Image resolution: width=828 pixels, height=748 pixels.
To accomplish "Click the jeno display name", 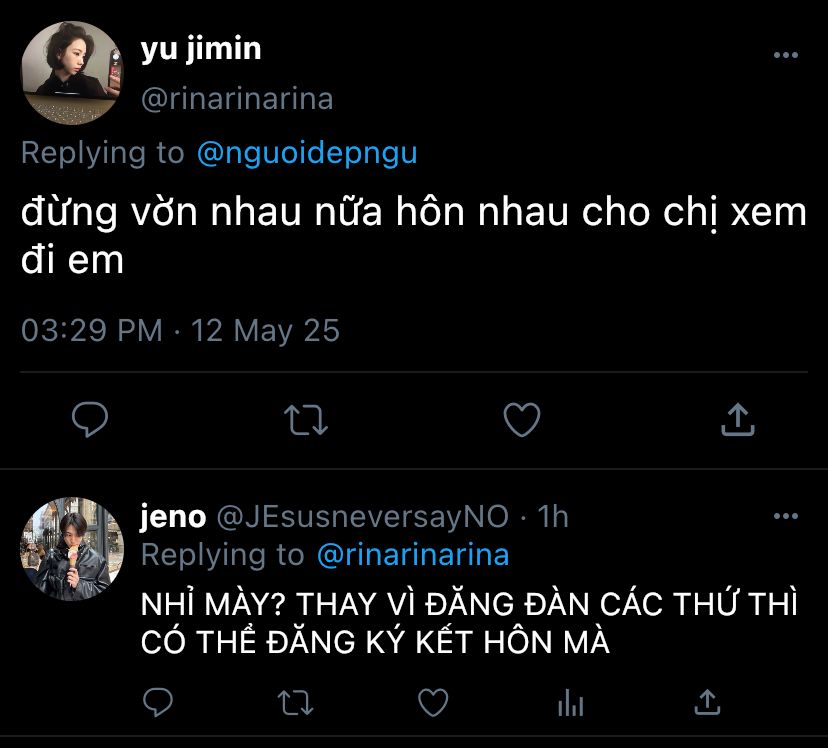I will tap(173, 516).
